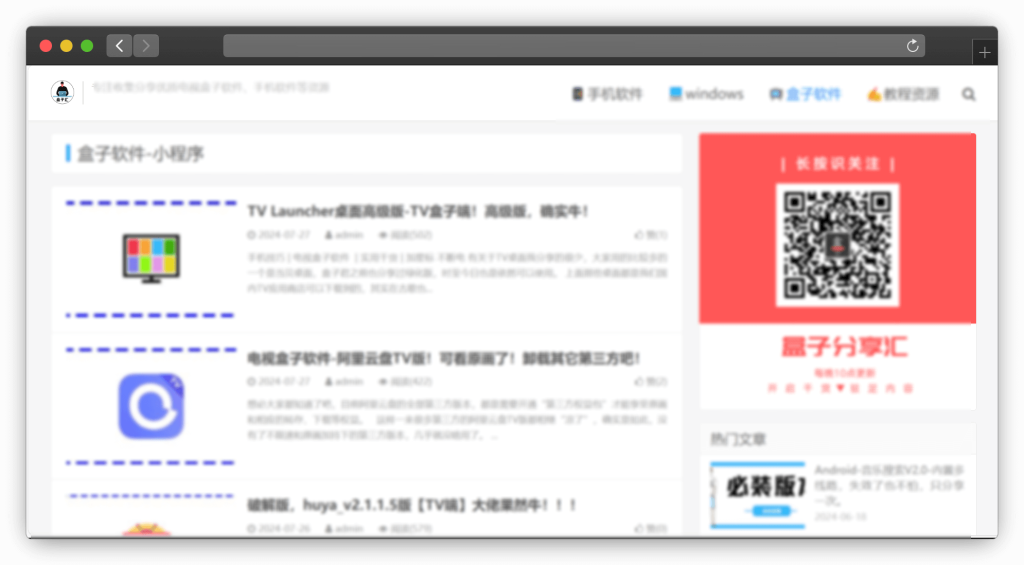Click the search magnifier icon

[968, 95]
